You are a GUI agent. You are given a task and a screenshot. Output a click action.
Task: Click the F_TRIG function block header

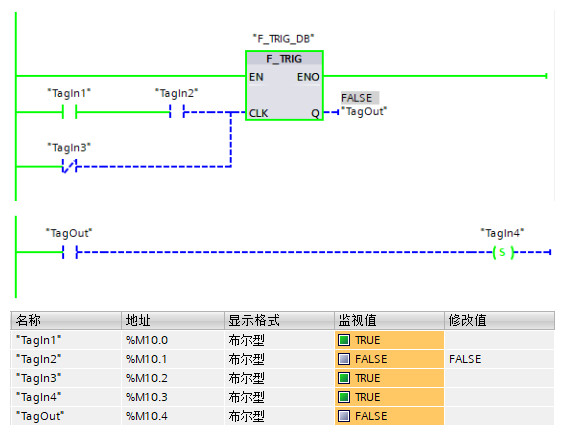(284, 59)
